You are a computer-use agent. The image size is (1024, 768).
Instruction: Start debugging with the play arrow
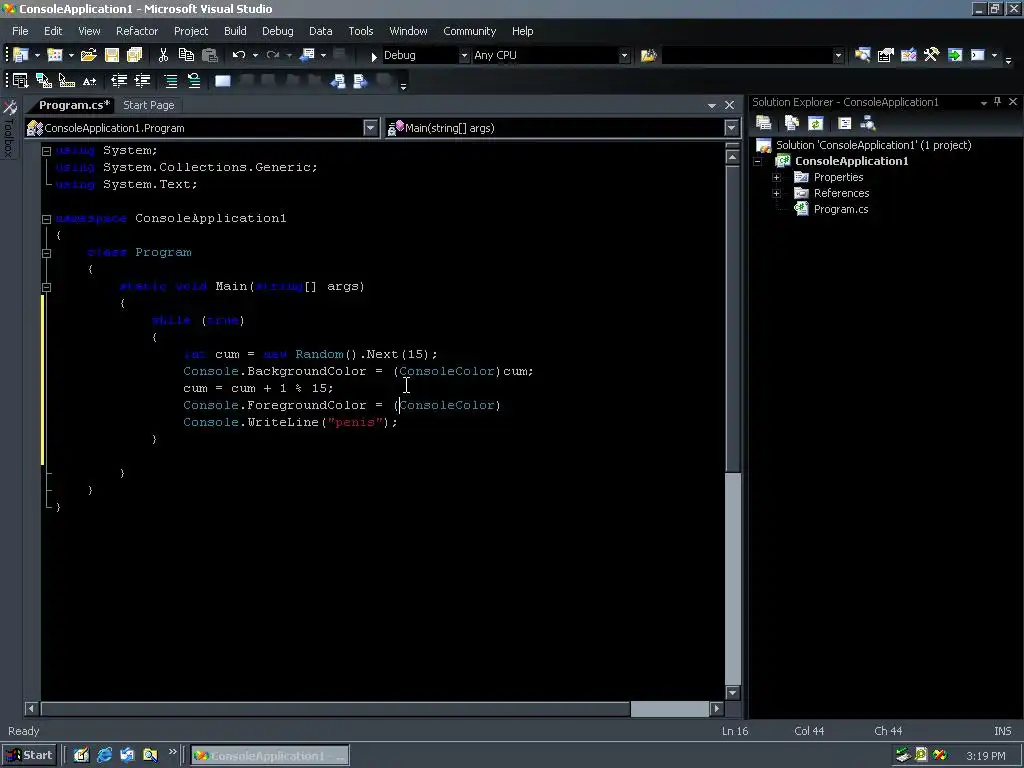point(374,56)
